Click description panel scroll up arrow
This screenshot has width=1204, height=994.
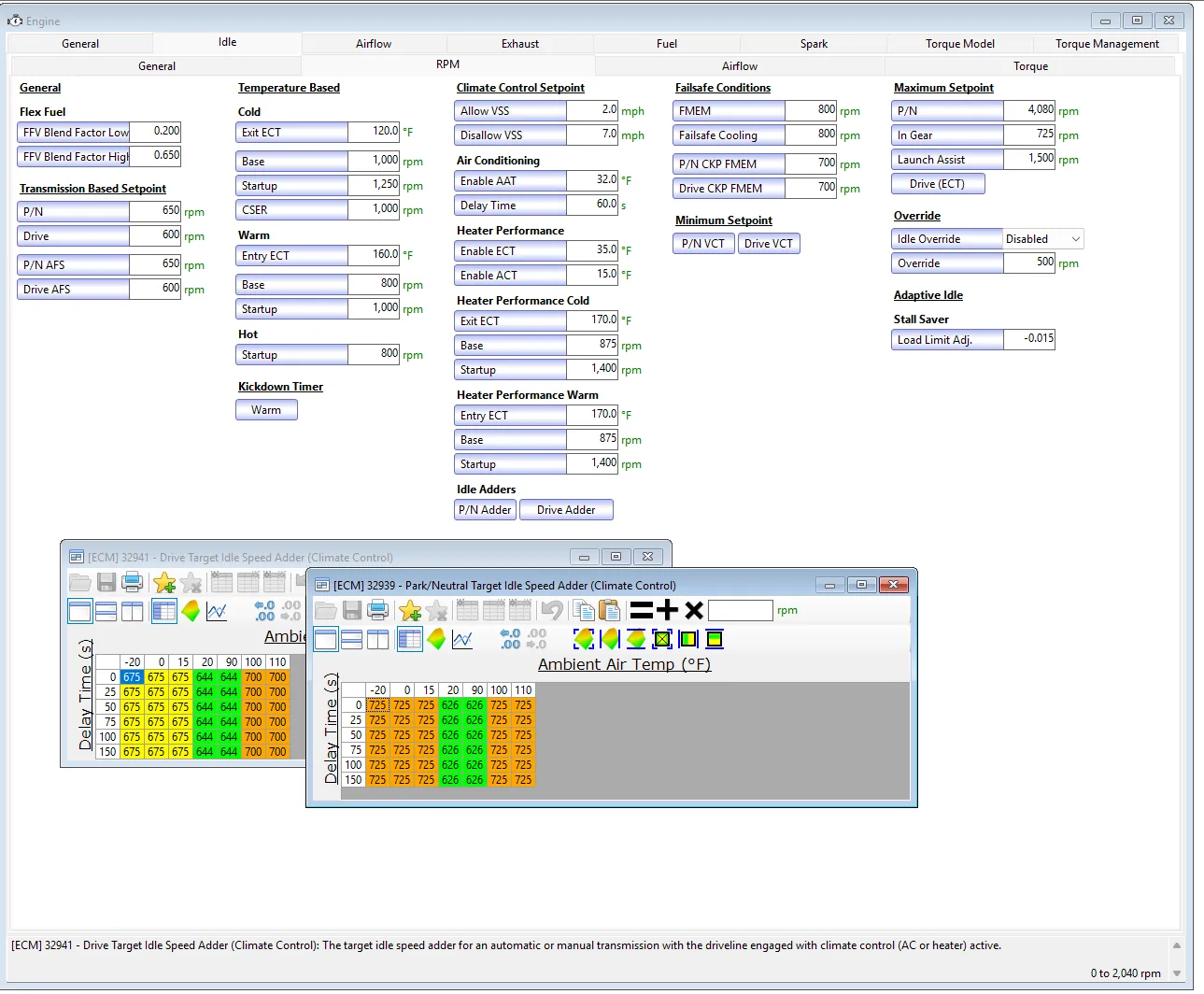click(1176, 945)
